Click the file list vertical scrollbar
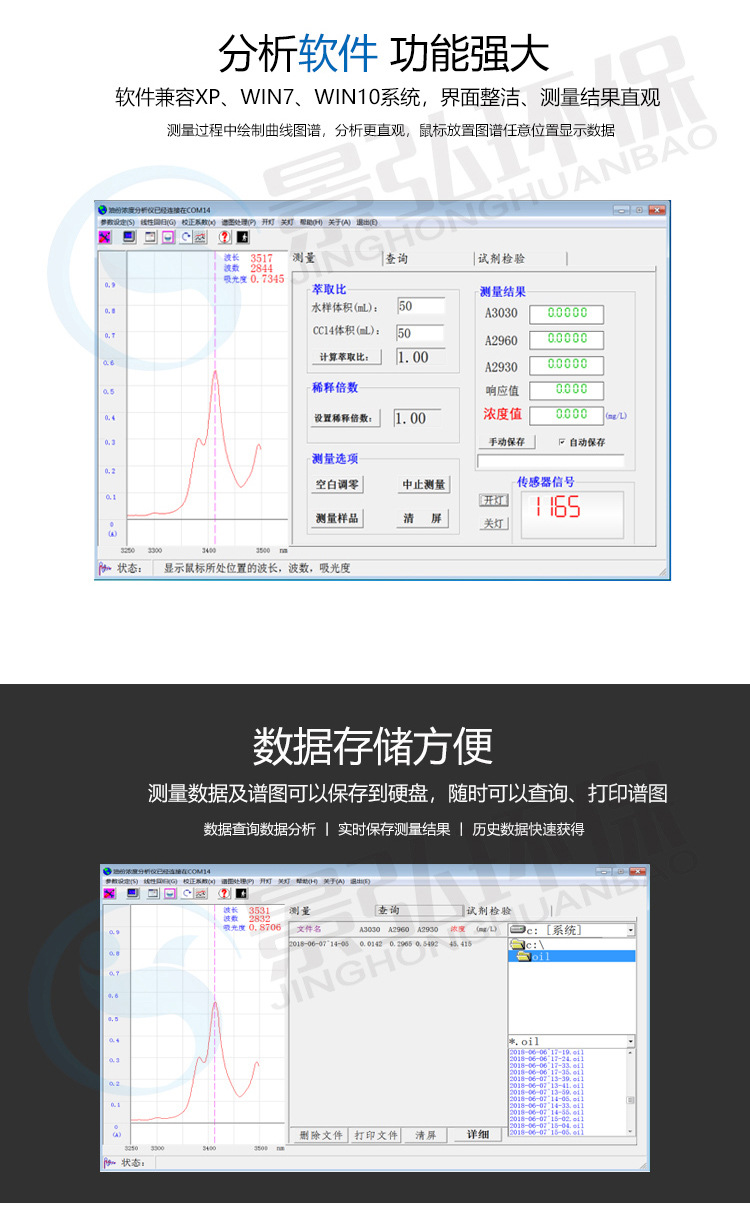 pyautogui.click(x=631, y=1093)
